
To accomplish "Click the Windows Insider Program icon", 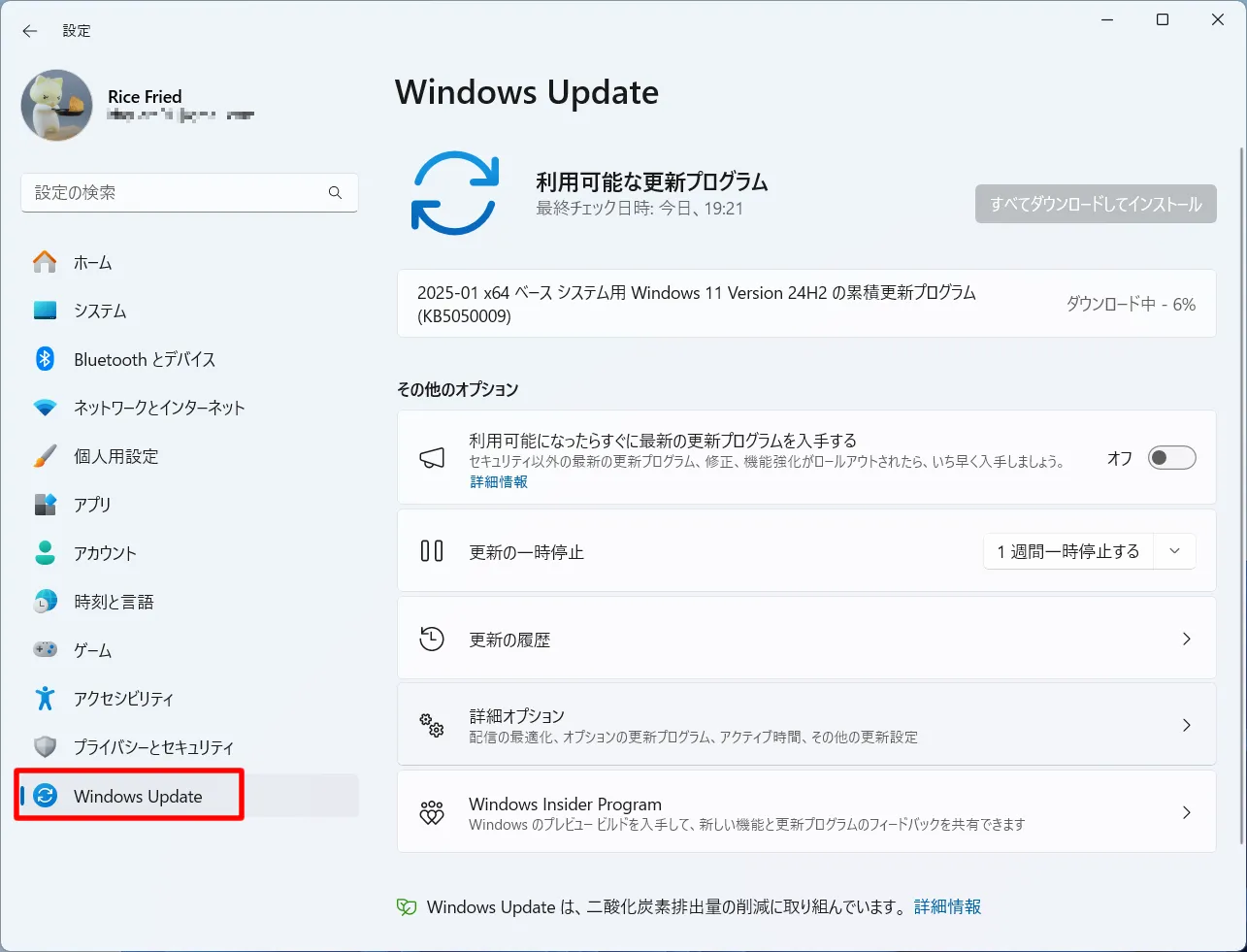I will click(432, 812).
